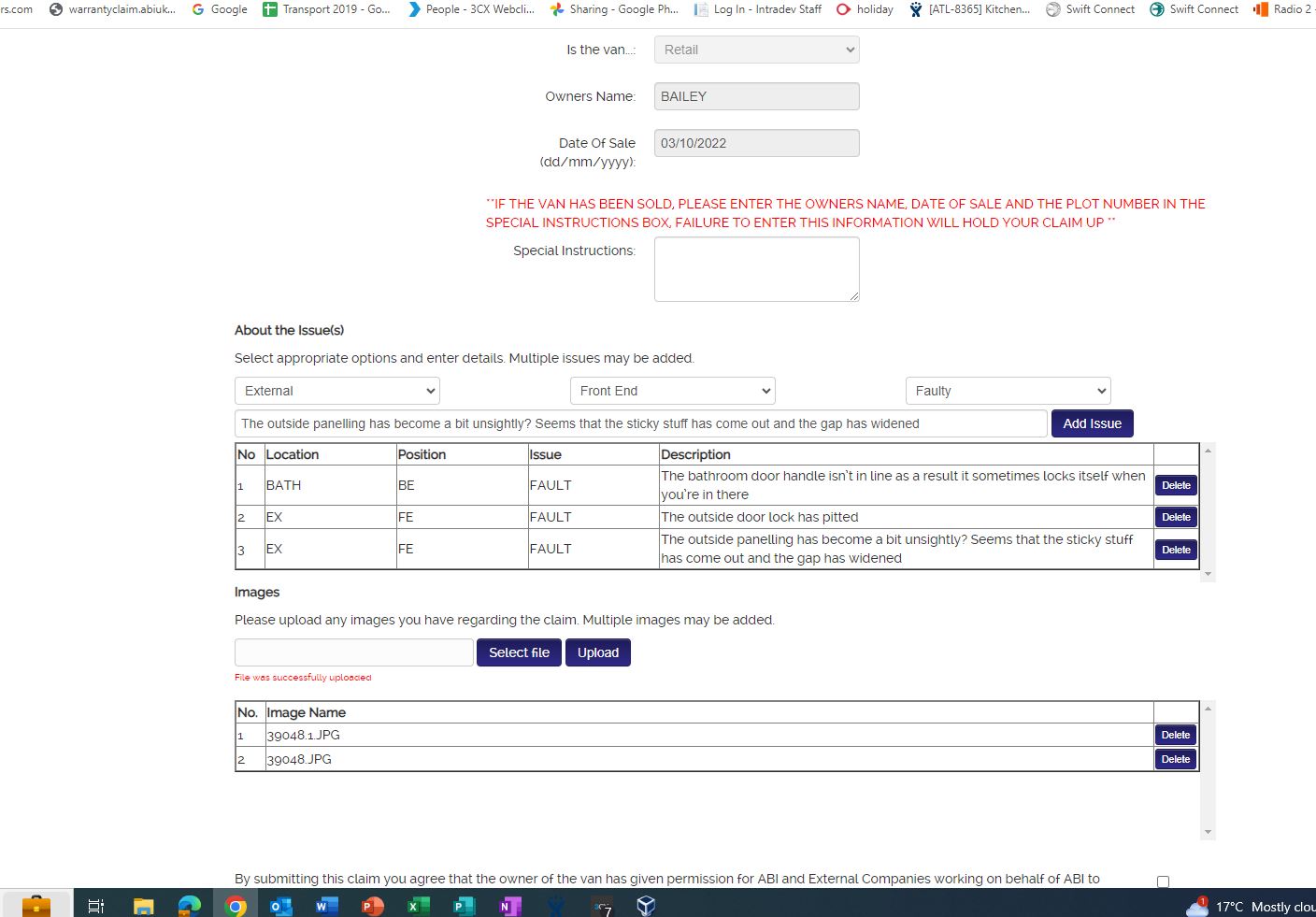Click the Add Issue button
Screen dimensions: 1316x917
pyautogui.click(x=1092, y=423)
